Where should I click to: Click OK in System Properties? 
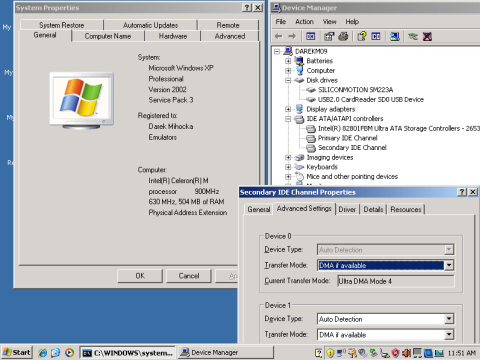(140, 276)
